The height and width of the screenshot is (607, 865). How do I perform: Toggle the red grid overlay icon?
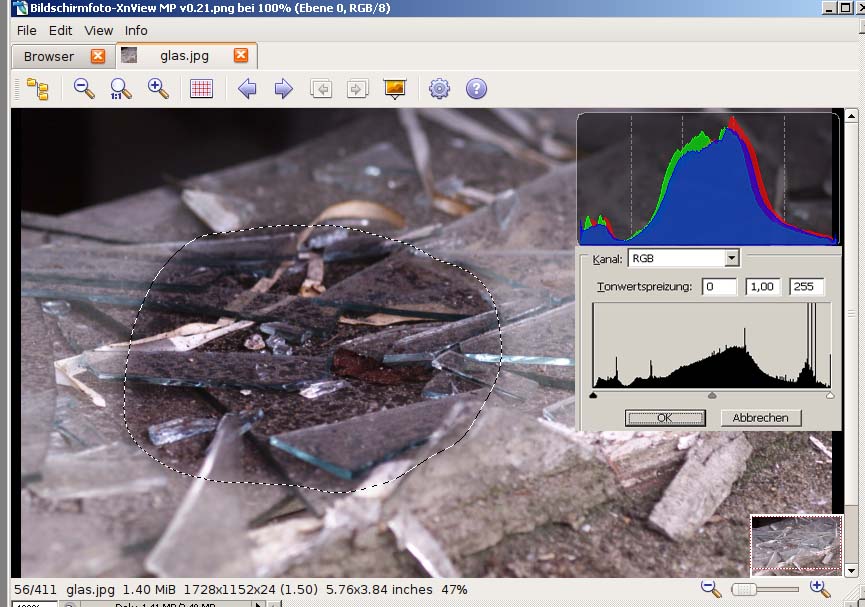point(201,88)
